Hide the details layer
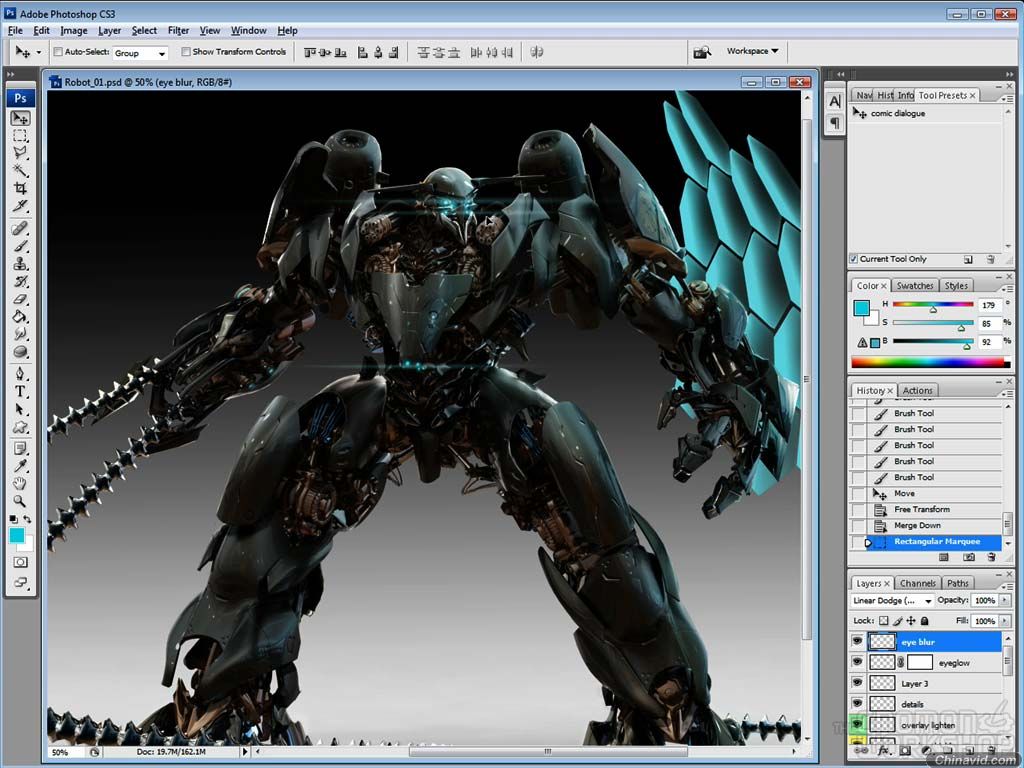Image resolution: width=1024 pixels, height=768 pixels. (857, 704)
